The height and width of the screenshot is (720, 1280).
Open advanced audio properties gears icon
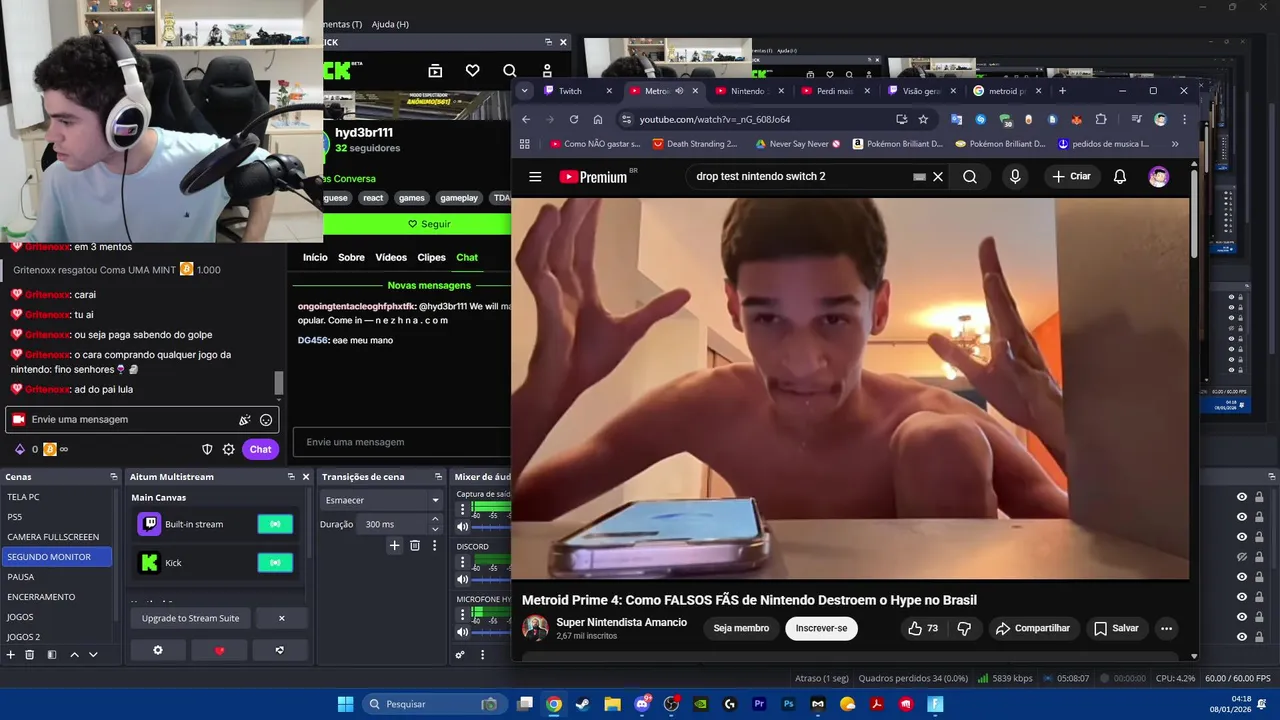click(460, 655)
